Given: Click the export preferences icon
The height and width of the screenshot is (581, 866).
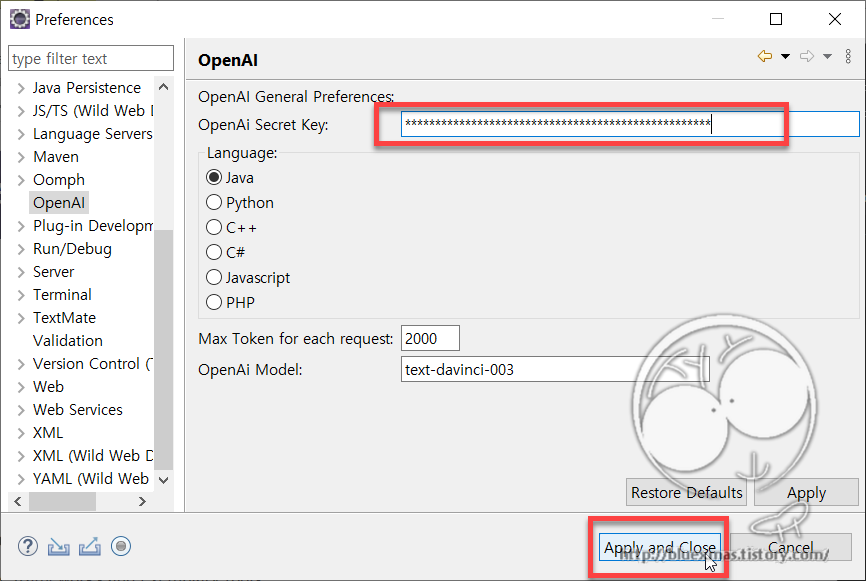Looking at the screenshot, I should tap(89, 546).
